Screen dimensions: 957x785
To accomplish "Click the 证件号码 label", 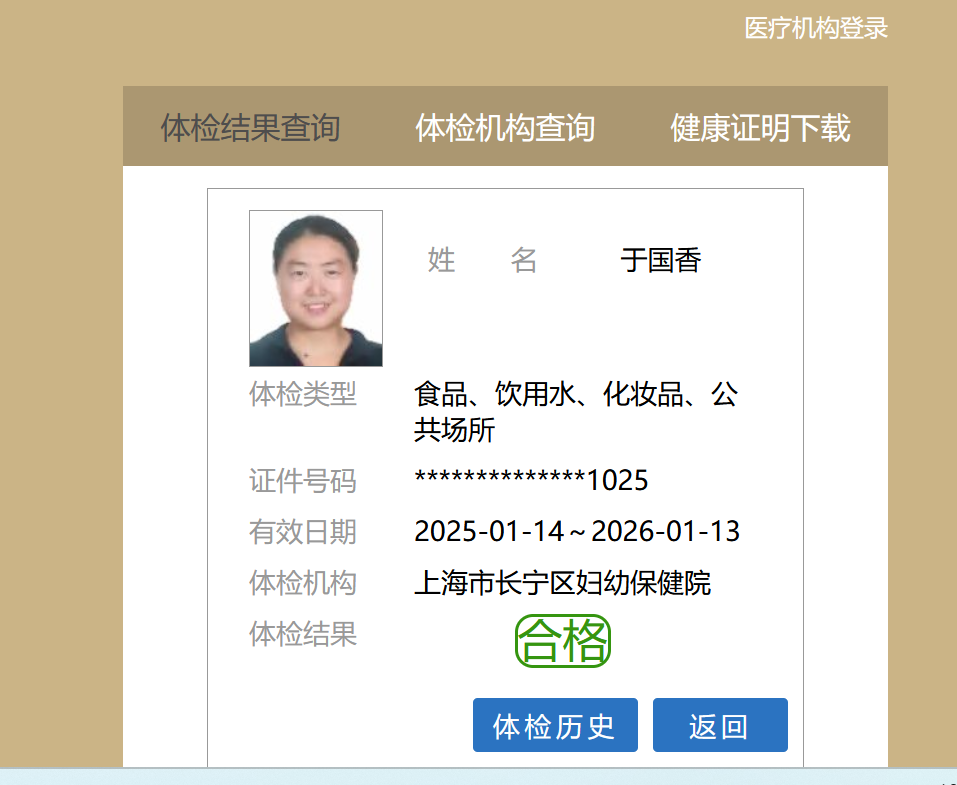I will click(x=303, y=481).
